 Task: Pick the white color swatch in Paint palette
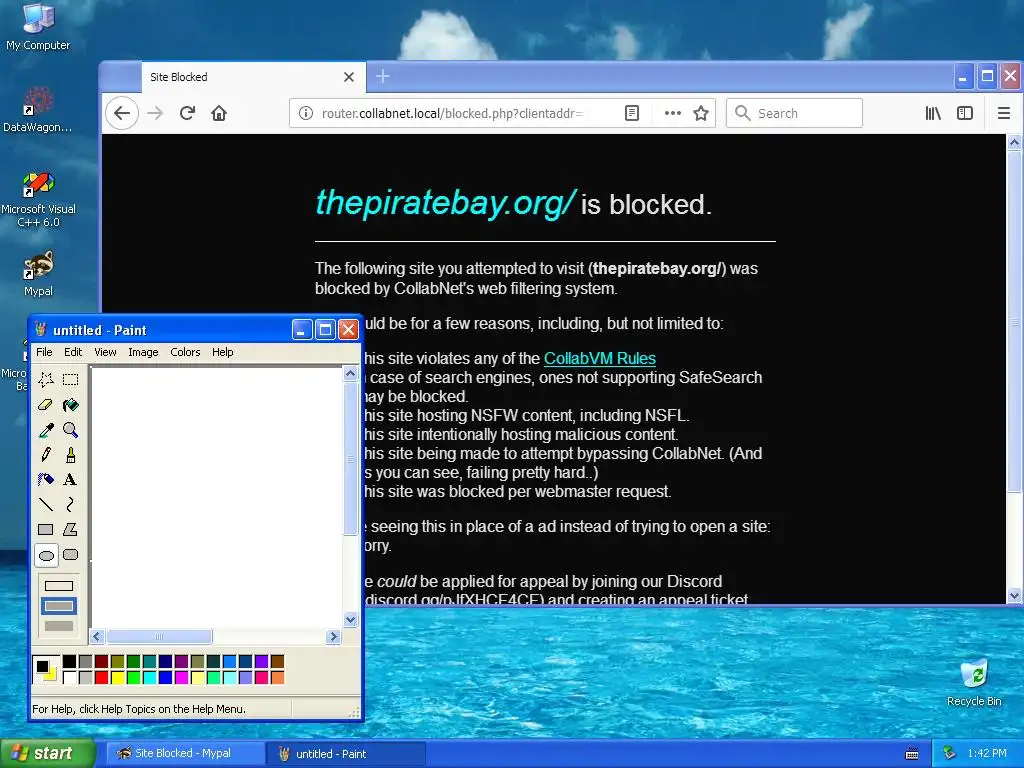click(69, 678)
